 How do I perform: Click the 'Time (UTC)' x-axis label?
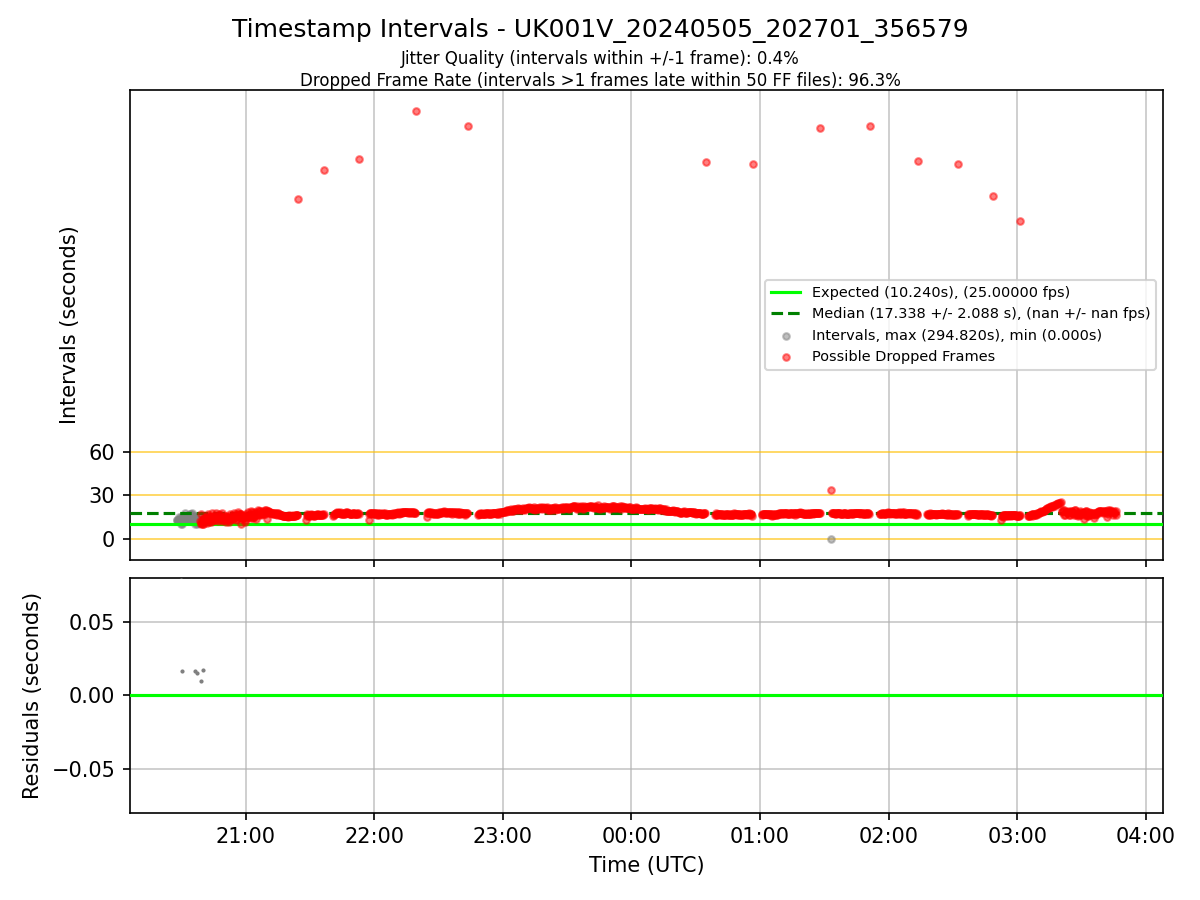coord(646,865)
